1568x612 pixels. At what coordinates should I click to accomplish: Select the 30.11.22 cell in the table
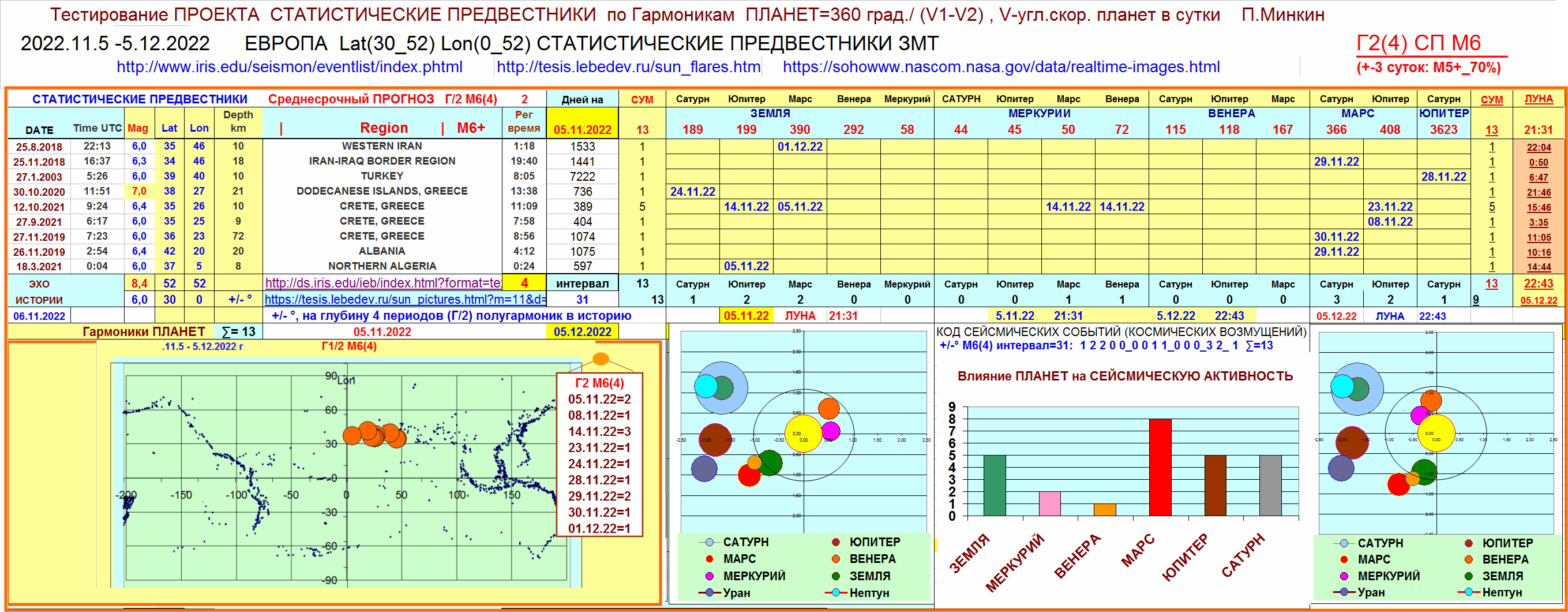click(x=1336, y=237)
